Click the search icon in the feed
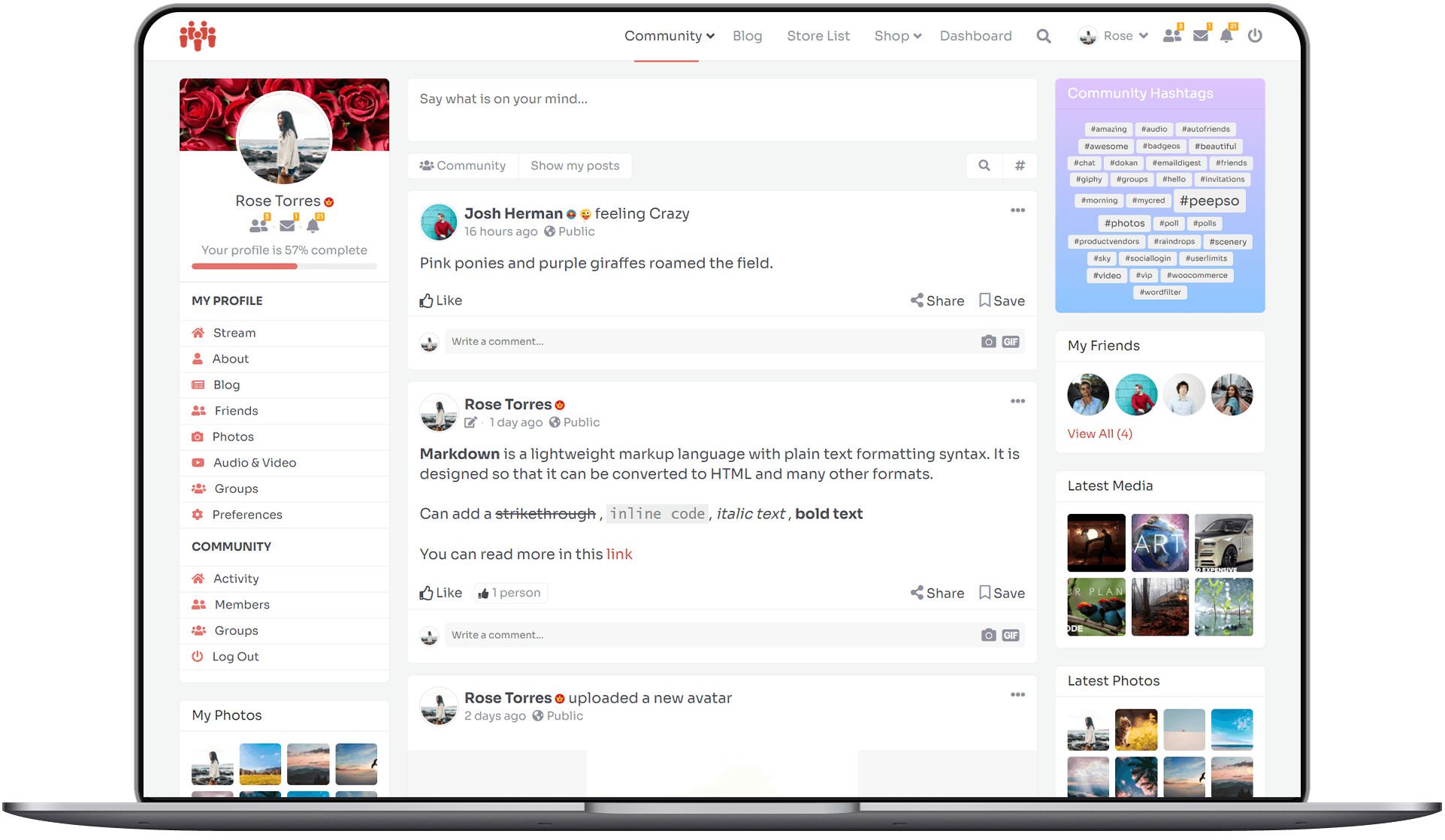The height and width of the screenshot is (840, 1445). 984,165
